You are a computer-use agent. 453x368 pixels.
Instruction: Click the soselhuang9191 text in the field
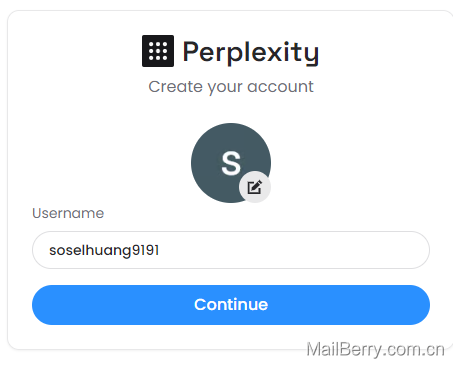point(104,250)
